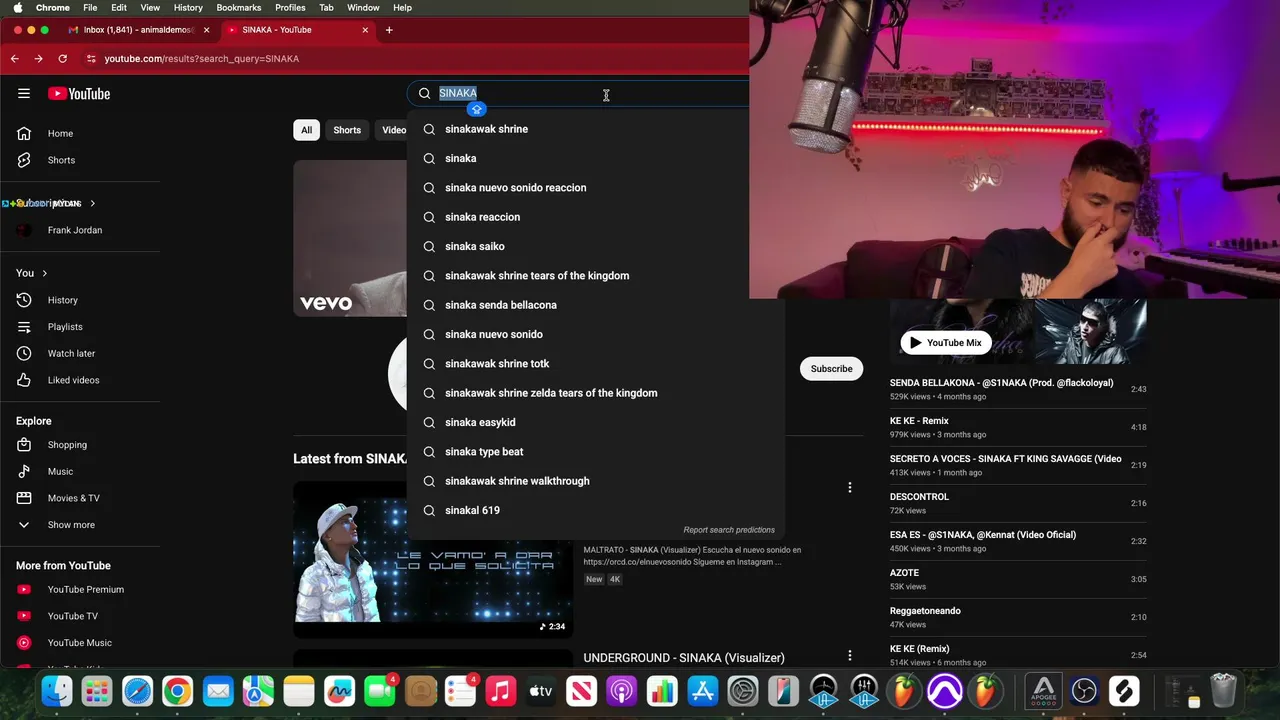Screen dimensions: 1280x720
Task: Click the search magnifier icon in search box
Action: [425, 93]
